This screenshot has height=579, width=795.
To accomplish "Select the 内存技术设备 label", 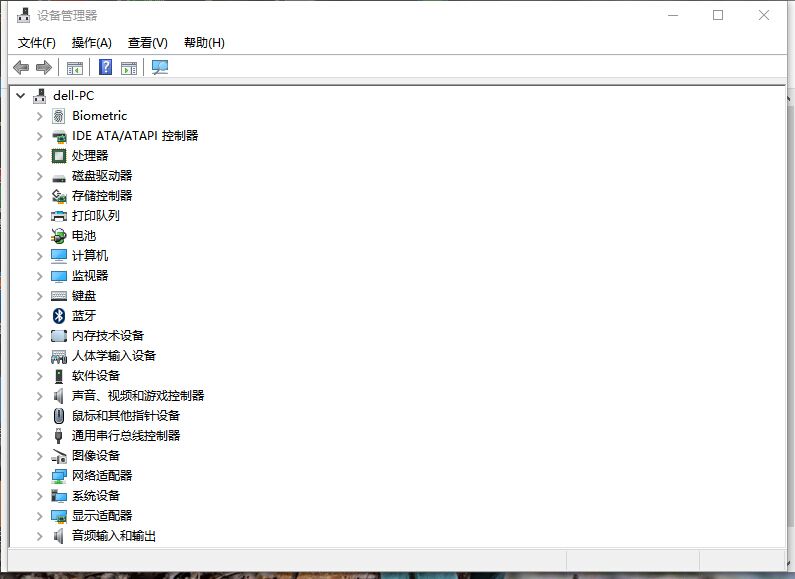I will 108,336.
